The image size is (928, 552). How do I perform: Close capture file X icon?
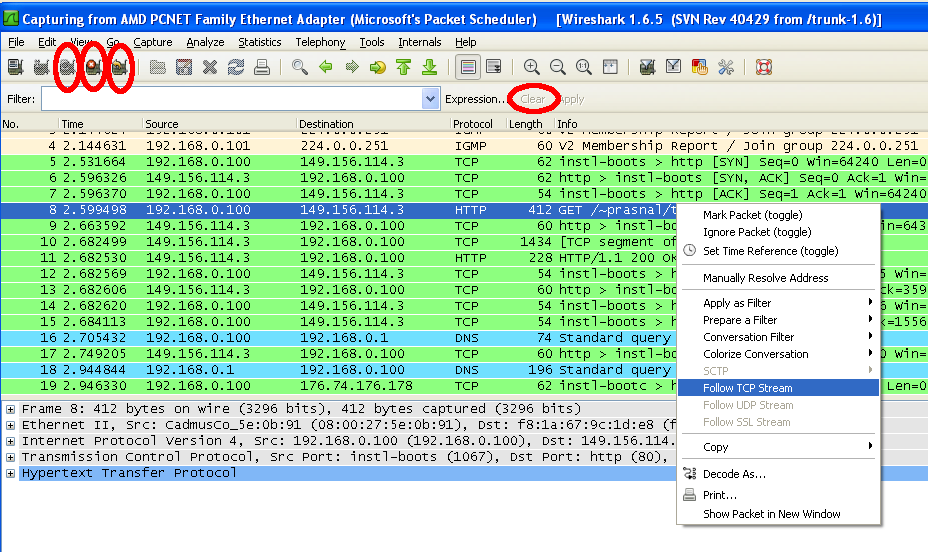tap(210, 67)
